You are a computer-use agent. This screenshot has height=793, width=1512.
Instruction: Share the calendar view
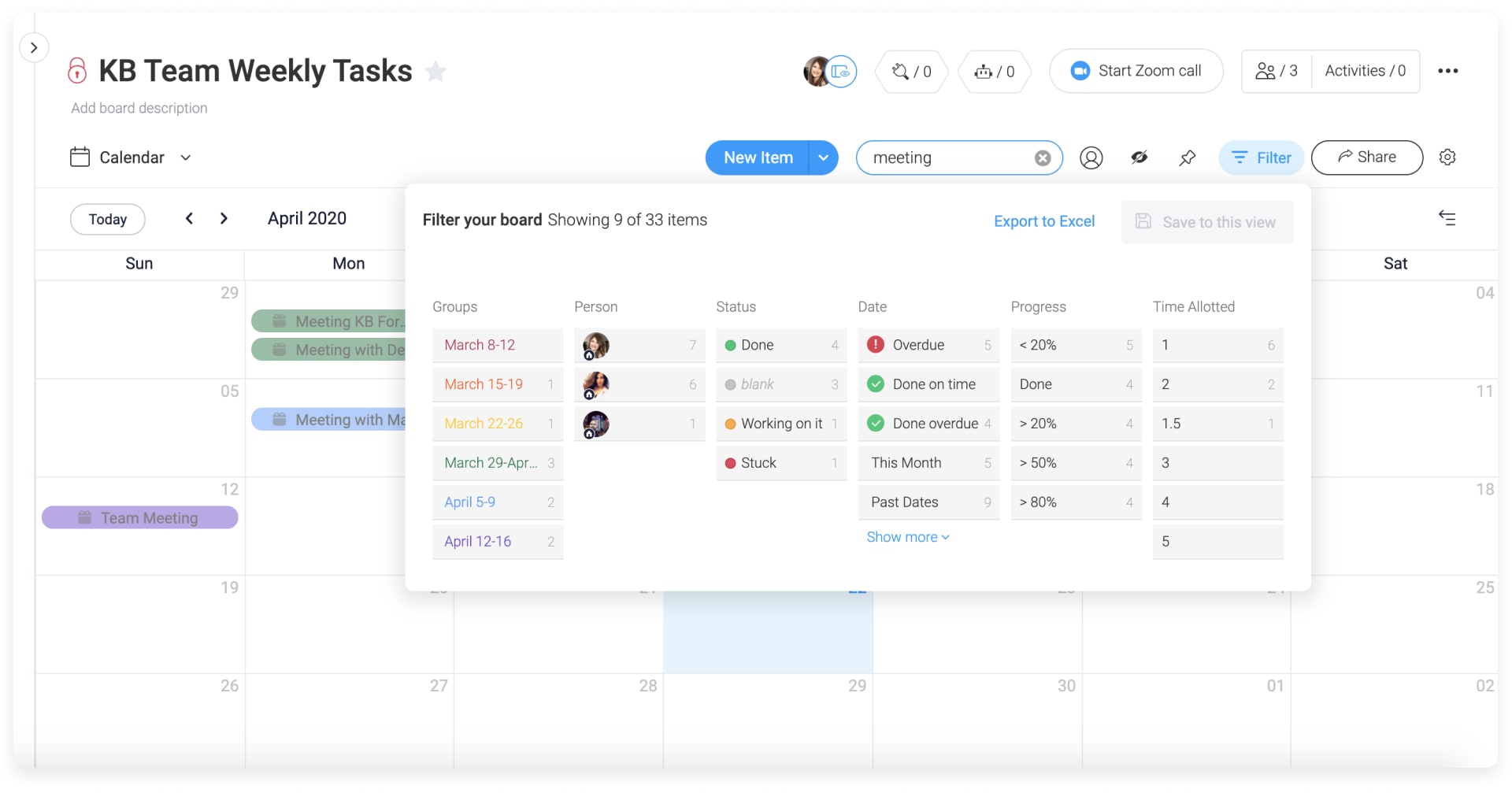click(x=1366, y=157)
